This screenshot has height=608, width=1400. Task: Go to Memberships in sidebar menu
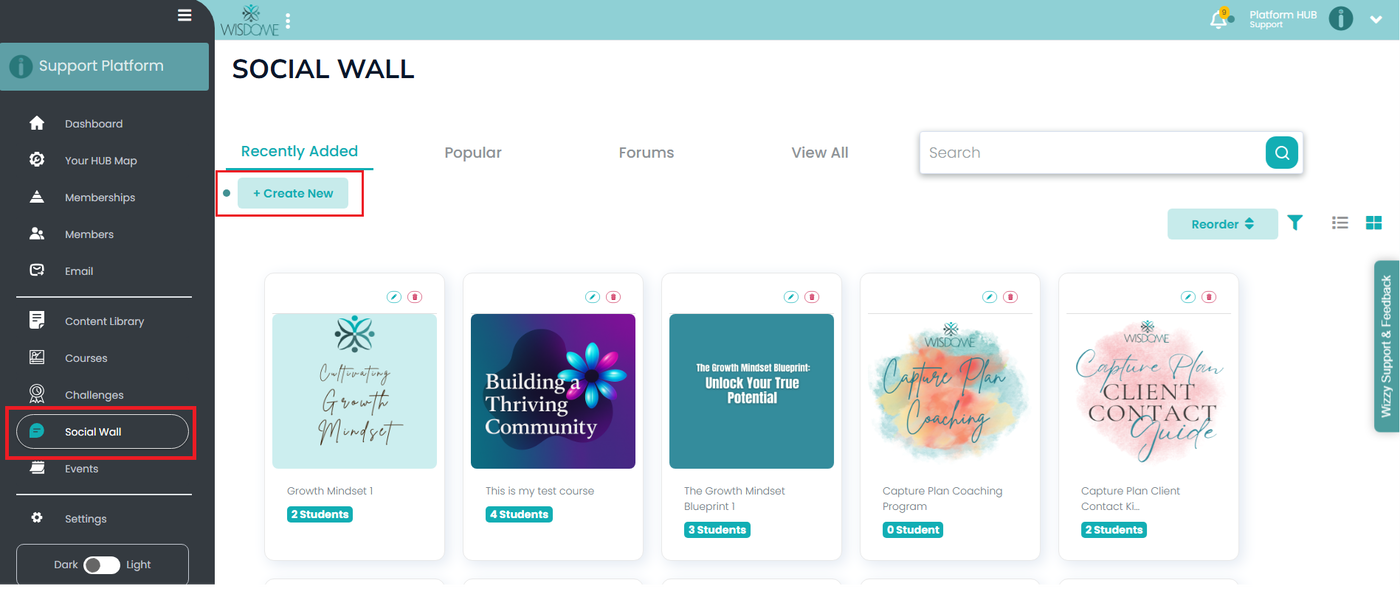(100, 198)
